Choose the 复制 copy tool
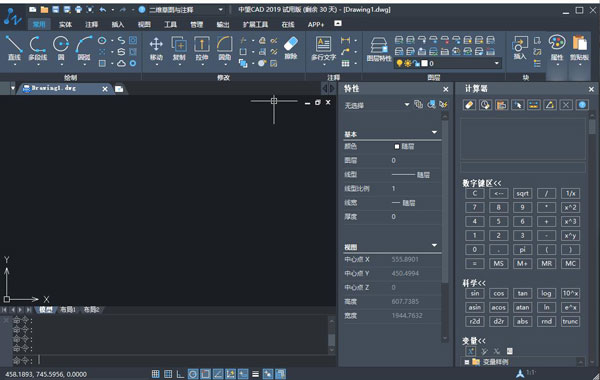The height and width of the screenshot is (380, 600). click(179, 48)
